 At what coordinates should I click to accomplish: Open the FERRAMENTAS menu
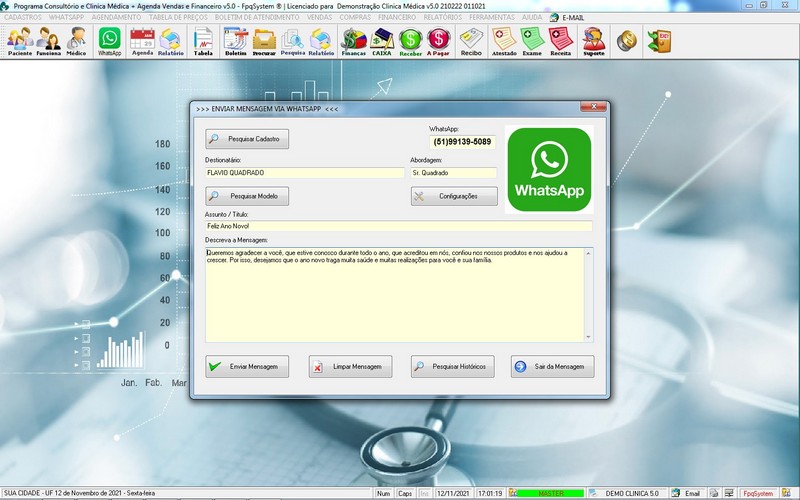(x=492, y=17)
